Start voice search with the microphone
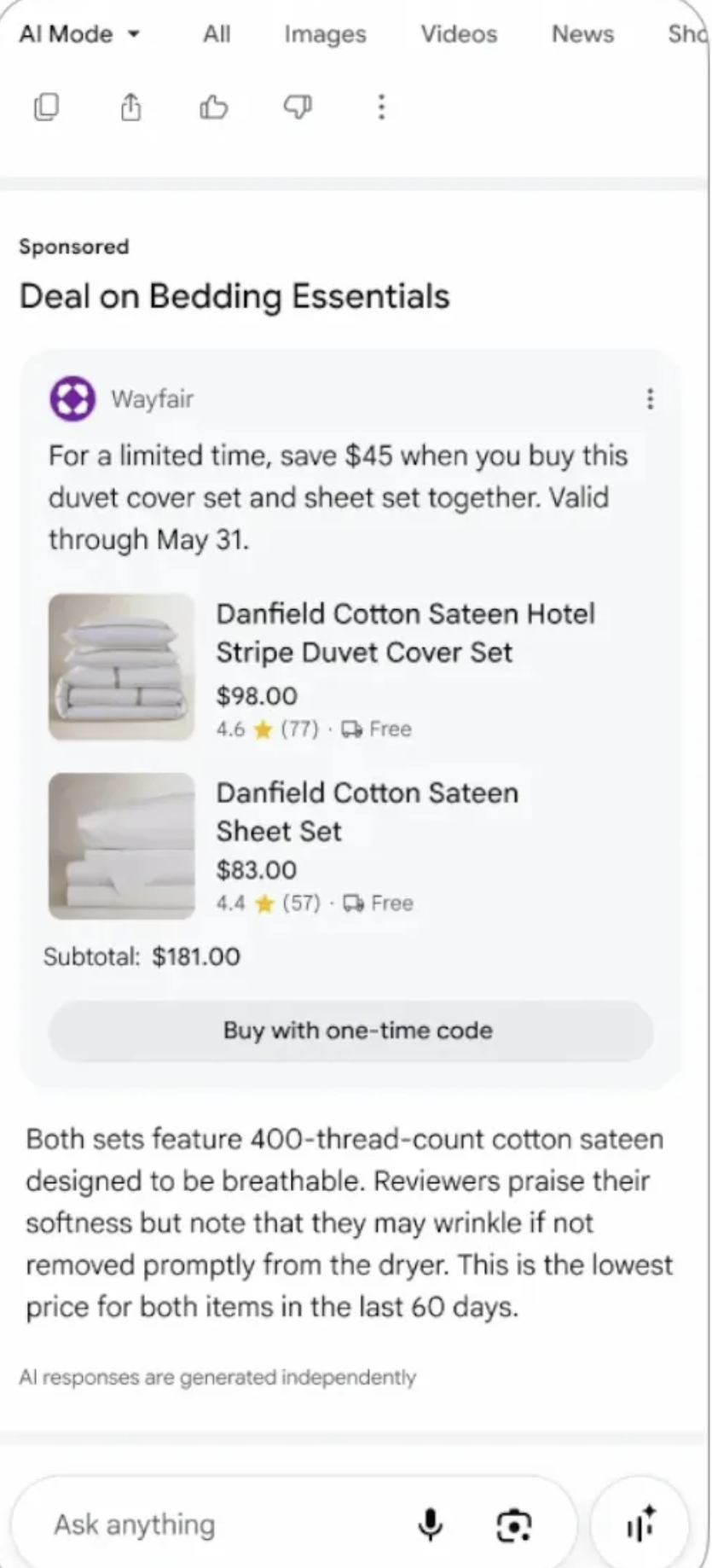Image resolution: width=712 pixels, height=1568 pixels. pos(431,1524)
